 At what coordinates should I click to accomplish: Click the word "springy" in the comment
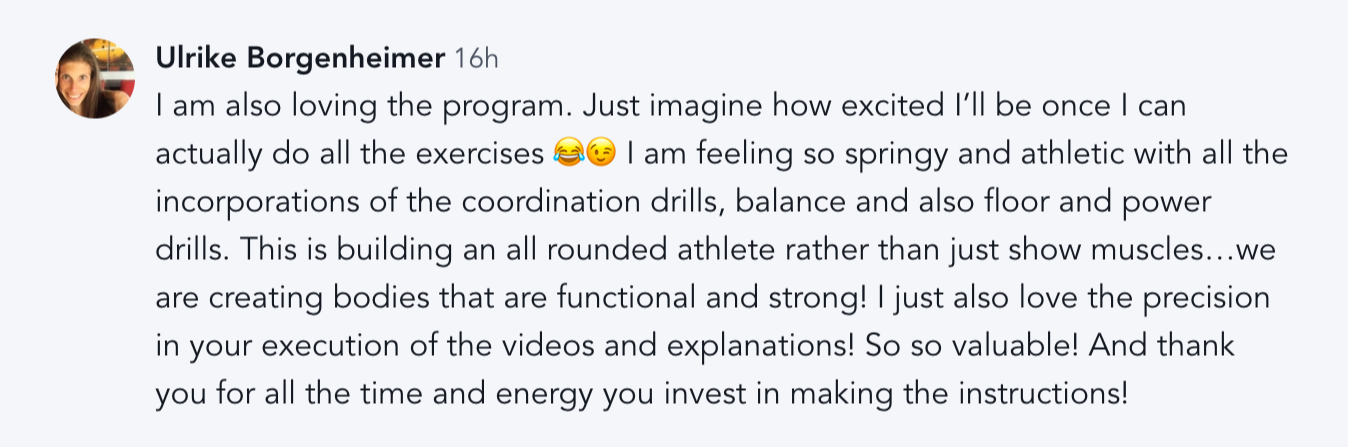coord(858,154)
